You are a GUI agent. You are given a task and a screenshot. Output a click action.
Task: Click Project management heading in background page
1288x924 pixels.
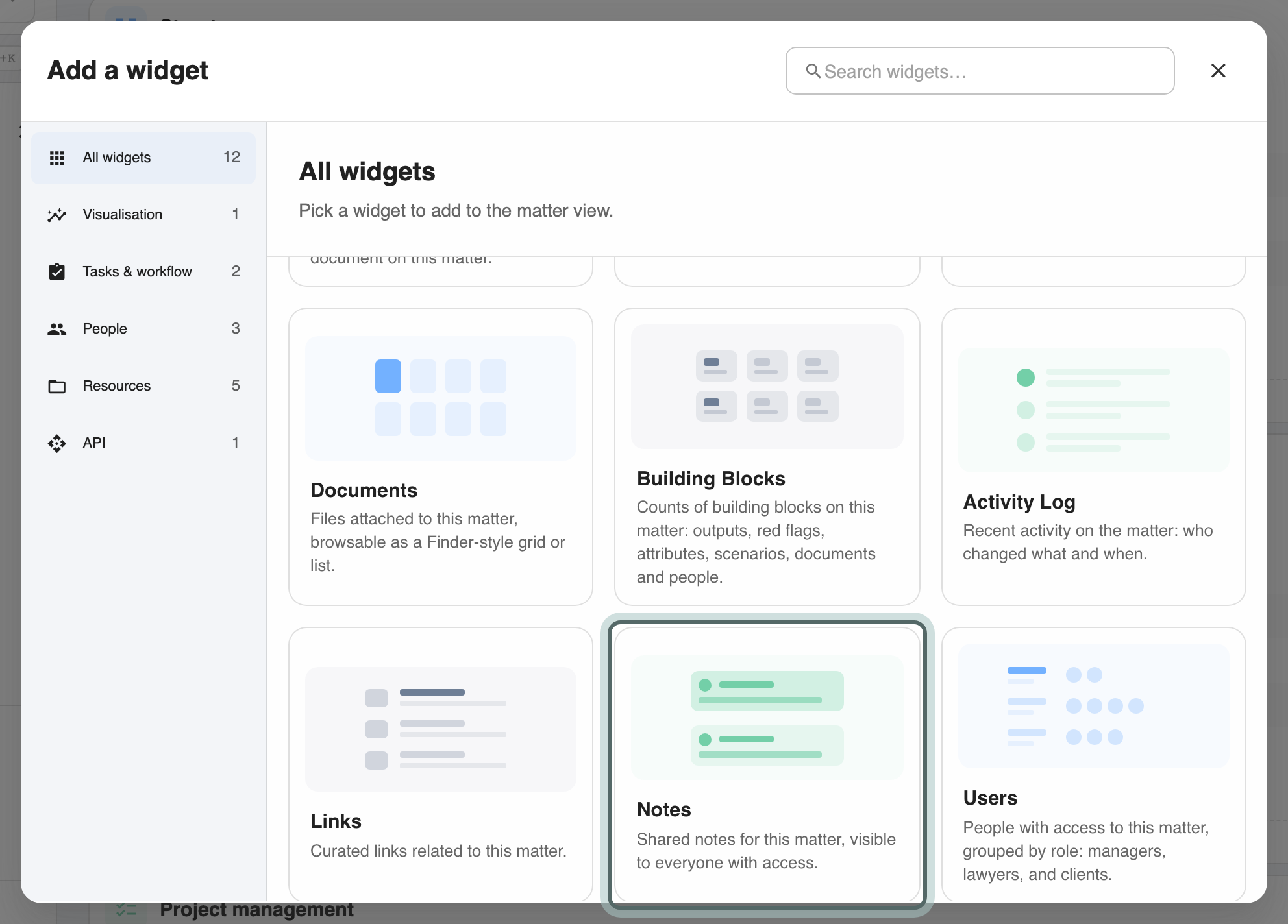(256, 910)
